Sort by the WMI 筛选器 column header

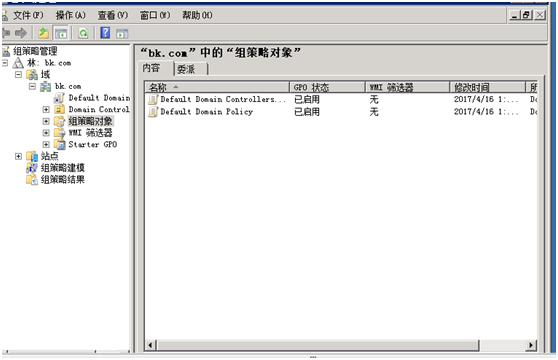pos(407,87)
